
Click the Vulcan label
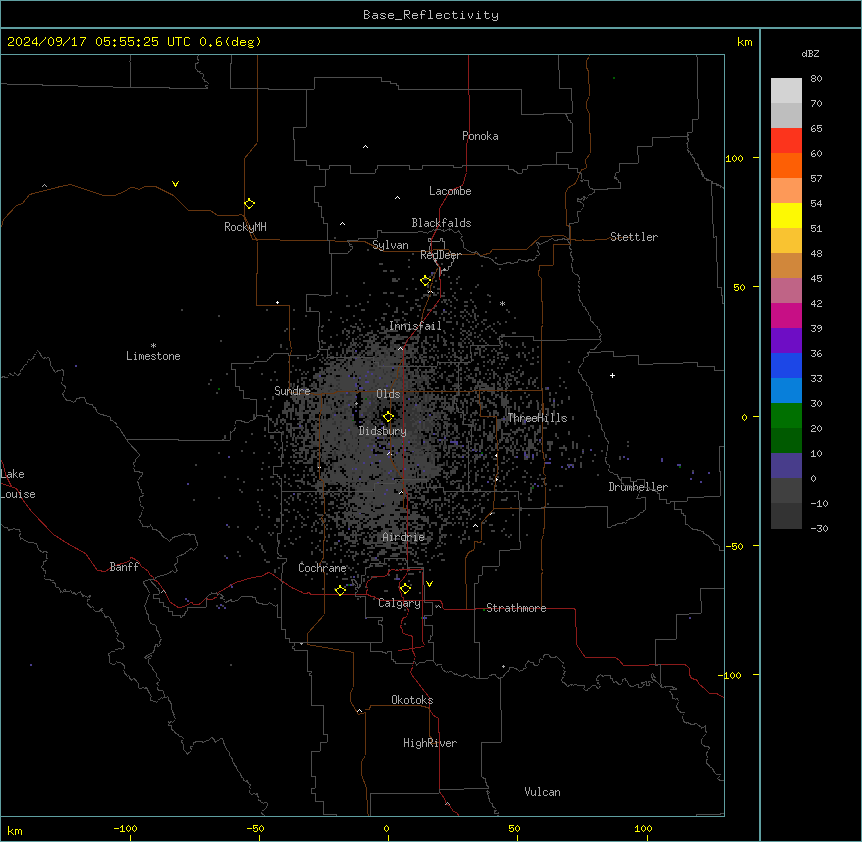point(543,792)
